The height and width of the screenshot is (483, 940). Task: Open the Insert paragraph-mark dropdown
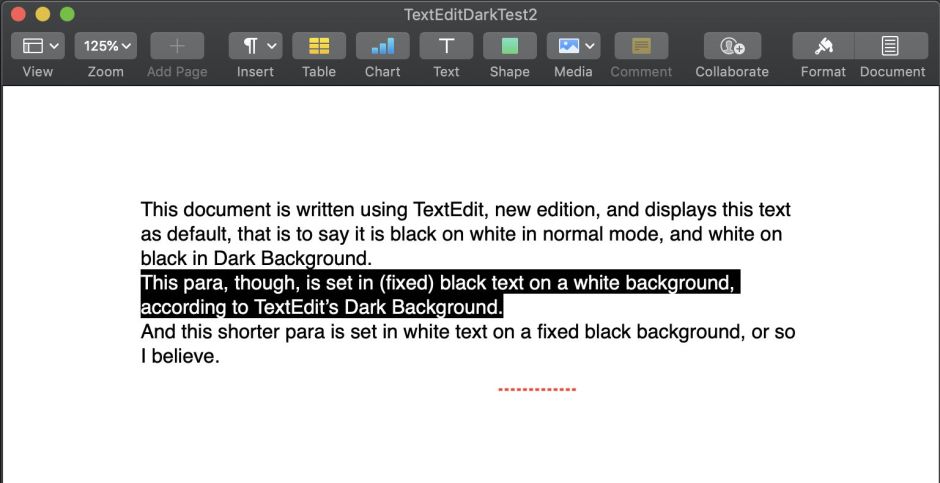(x=255, y=46)
